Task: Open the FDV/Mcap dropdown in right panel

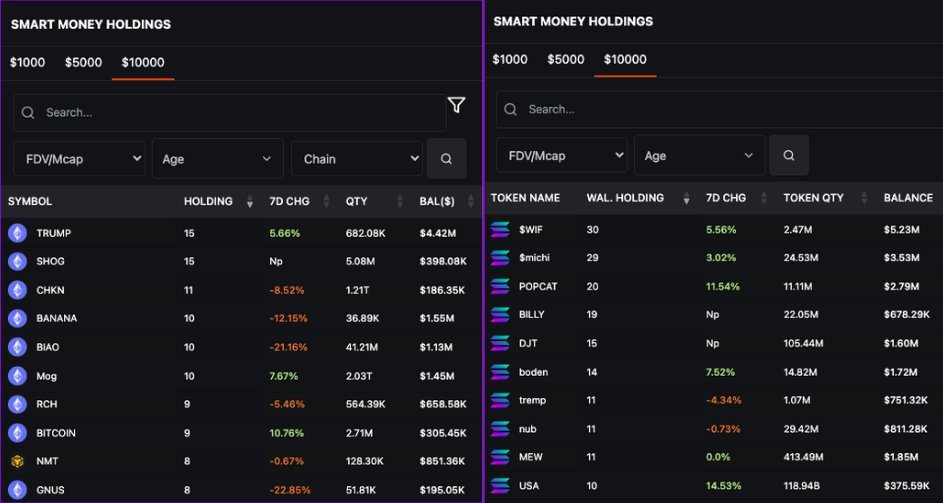Action: coord(562,155)
